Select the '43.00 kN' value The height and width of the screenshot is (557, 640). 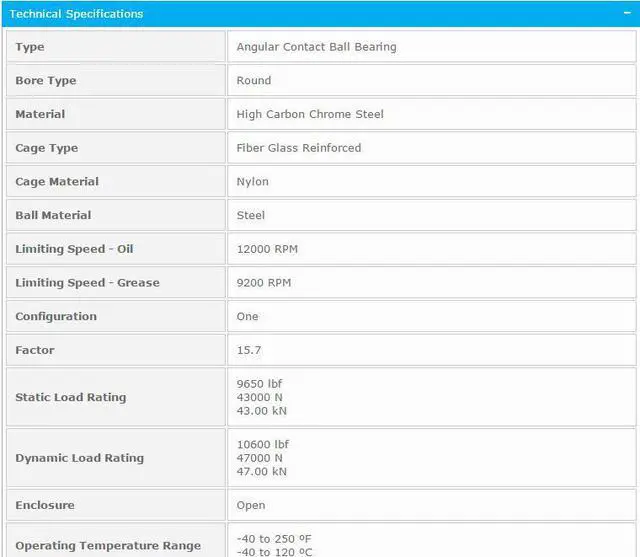[x=262, y=411]
